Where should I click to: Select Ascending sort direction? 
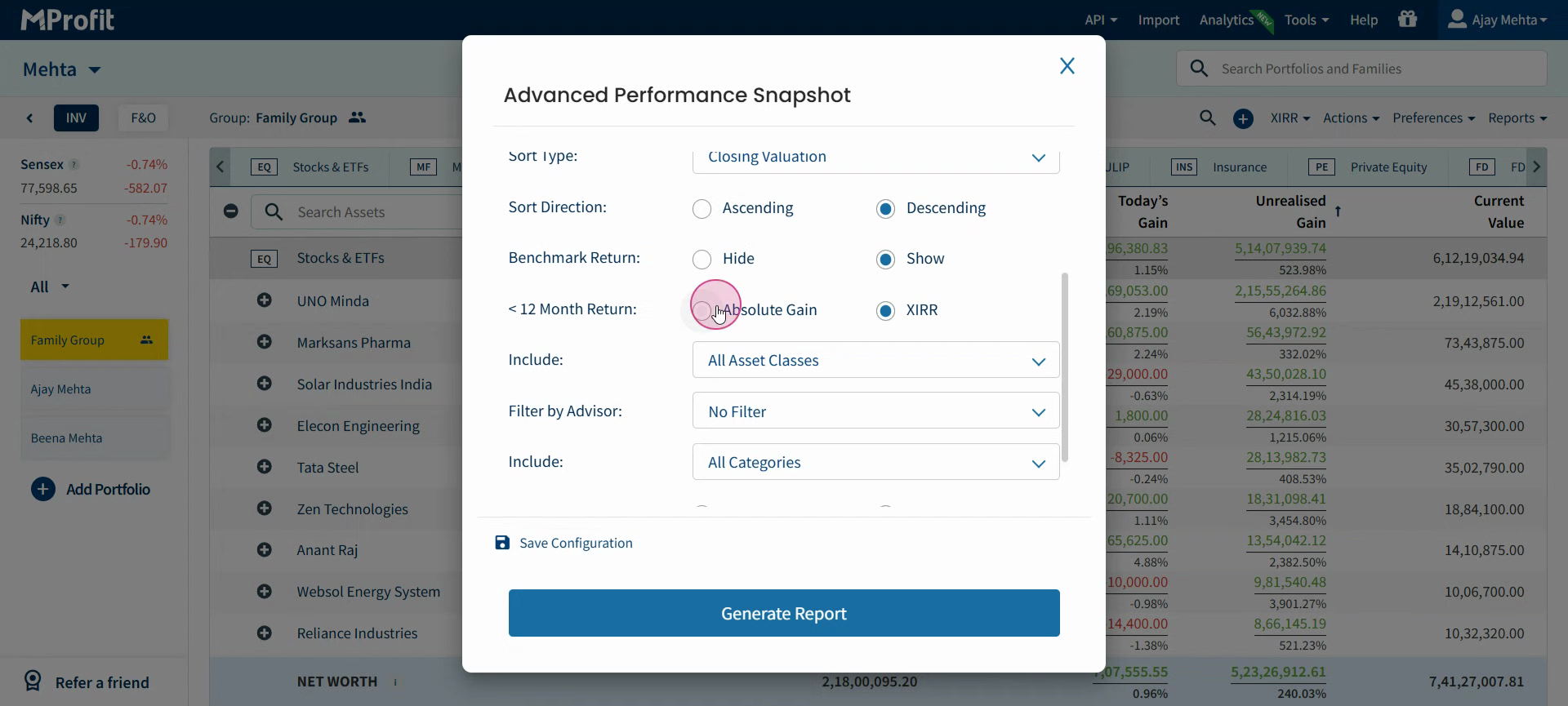coord(702,209)
